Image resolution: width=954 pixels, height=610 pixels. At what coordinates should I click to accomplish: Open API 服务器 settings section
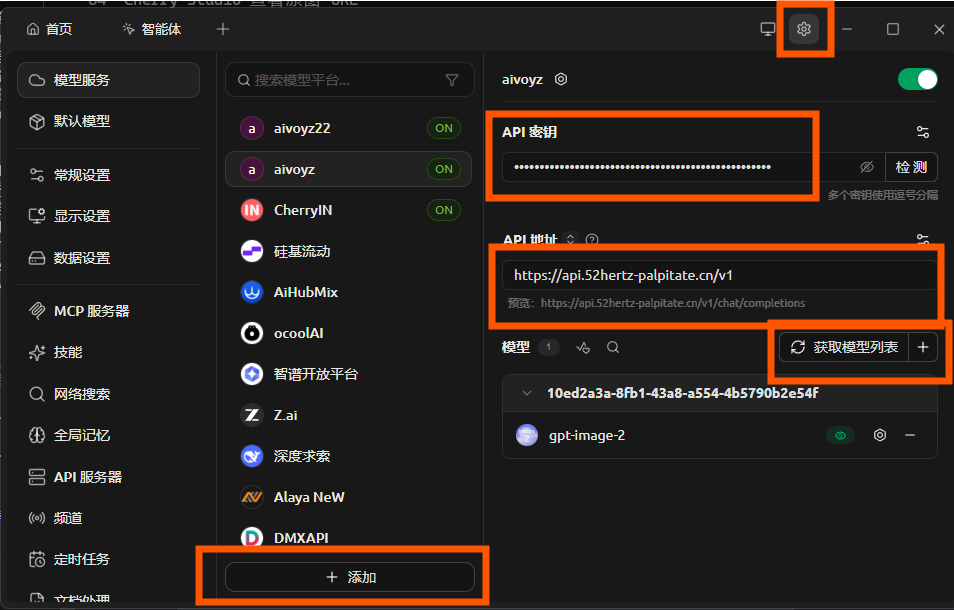[x=108, y=477]
